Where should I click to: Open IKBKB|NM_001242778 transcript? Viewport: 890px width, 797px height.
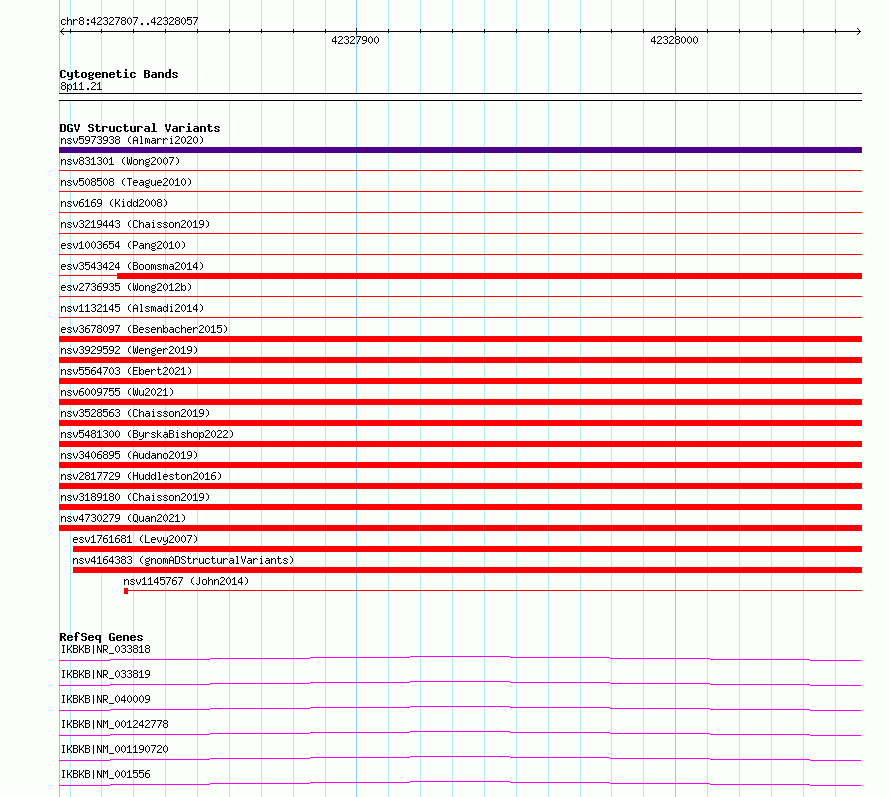[114, 724]
